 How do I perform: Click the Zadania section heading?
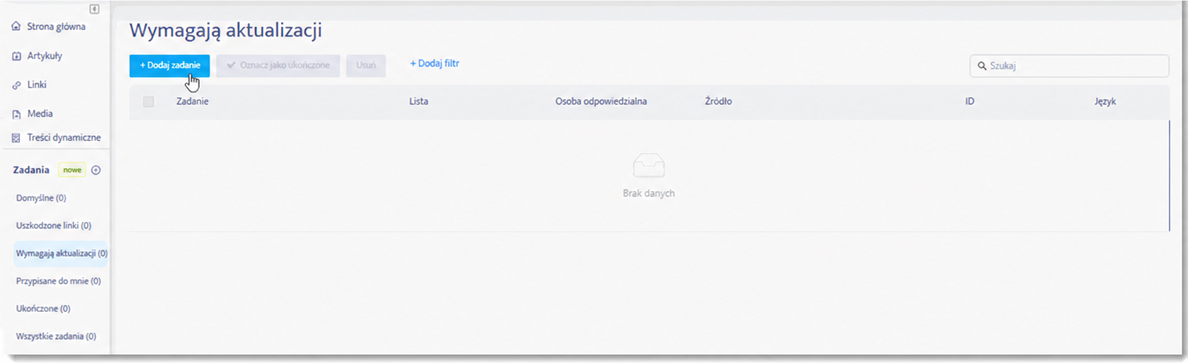(x=31, y=171)
